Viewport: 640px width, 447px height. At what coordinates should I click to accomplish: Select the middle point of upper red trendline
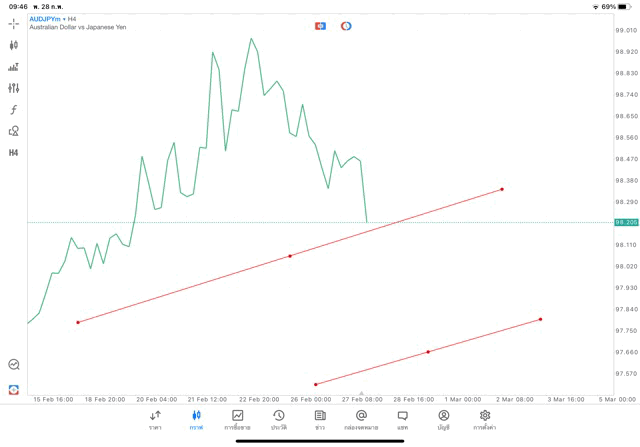click(x=290, y=256)
